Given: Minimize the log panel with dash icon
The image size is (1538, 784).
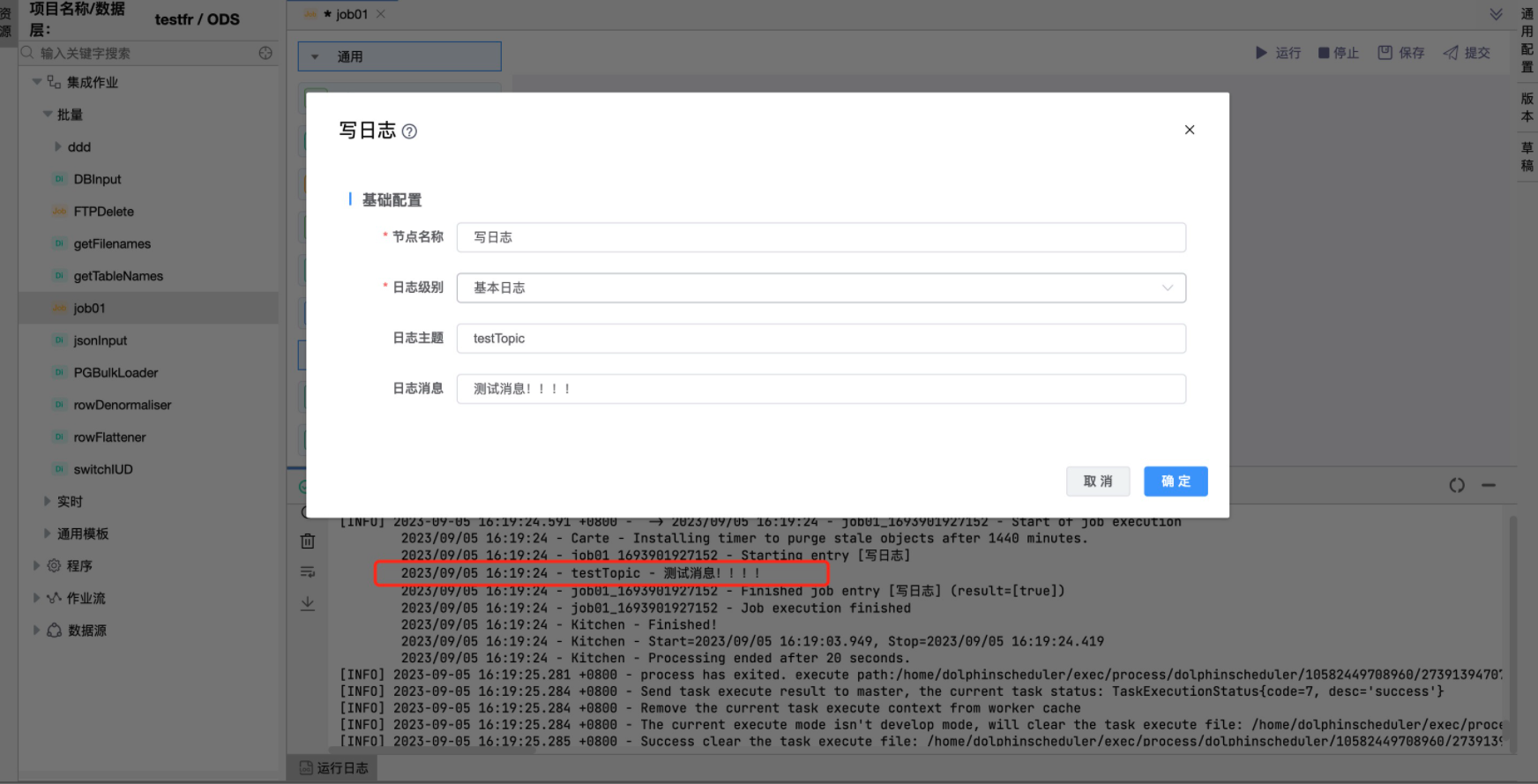Looking at the screenshot, I should coord(1489,485).
